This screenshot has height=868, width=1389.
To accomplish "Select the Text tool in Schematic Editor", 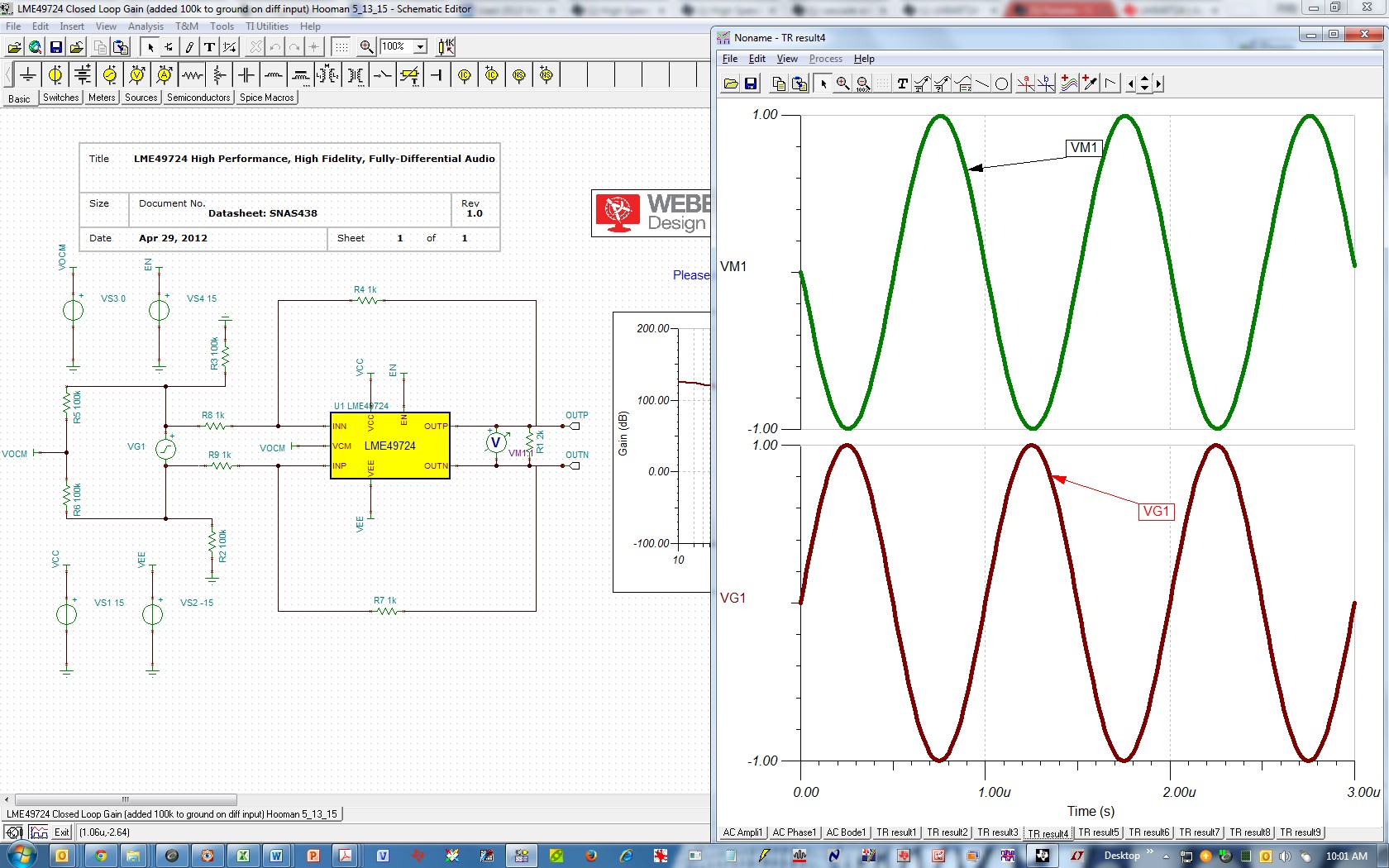I will pyautogui.click(x=210, y=47).
